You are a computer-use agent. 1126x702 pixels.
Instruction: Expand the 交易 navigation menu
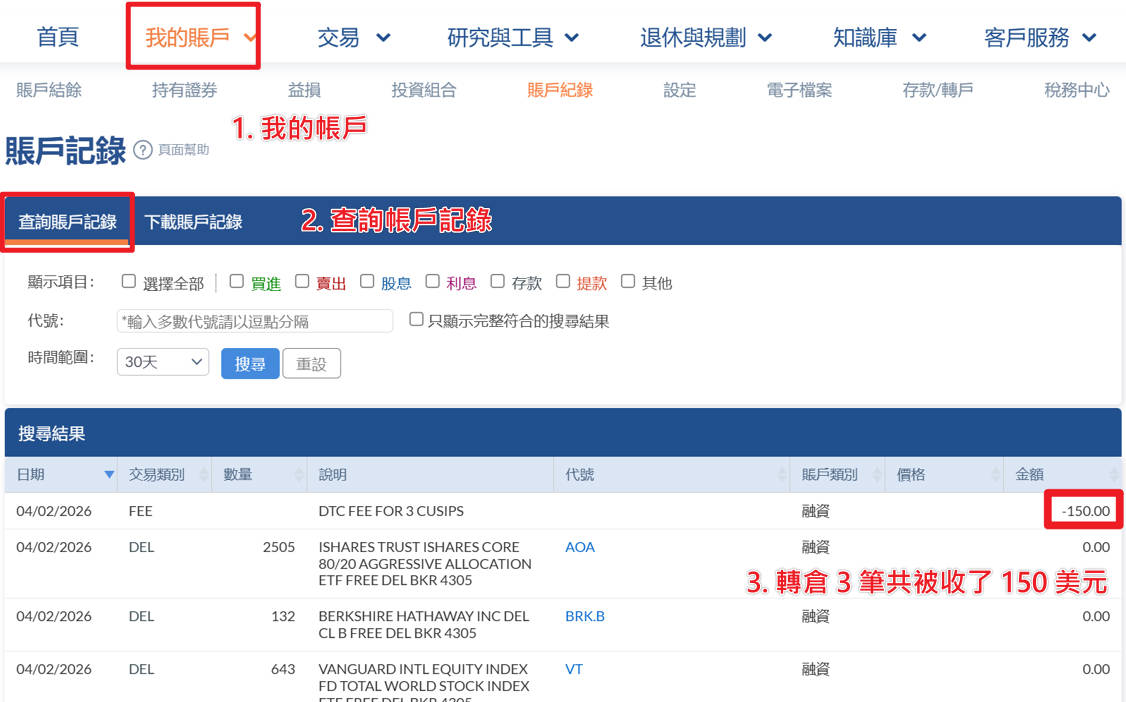point(354,38)
